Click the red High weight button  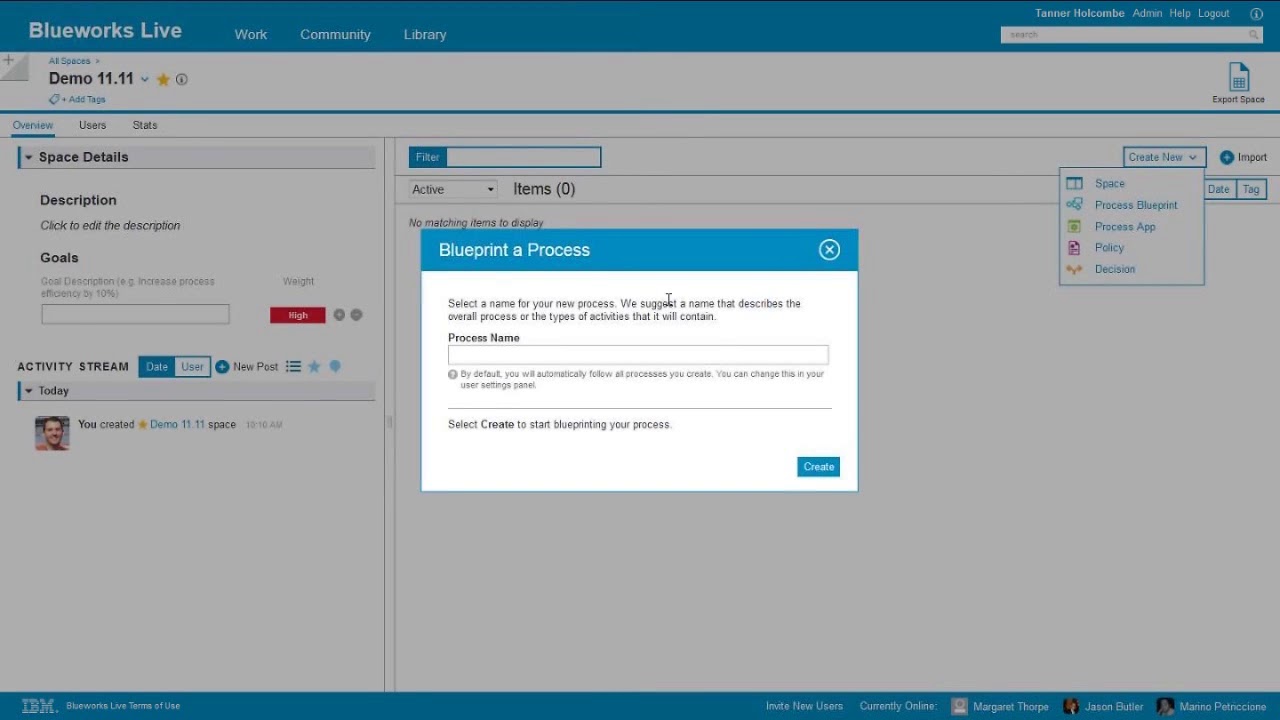(298, 315)
